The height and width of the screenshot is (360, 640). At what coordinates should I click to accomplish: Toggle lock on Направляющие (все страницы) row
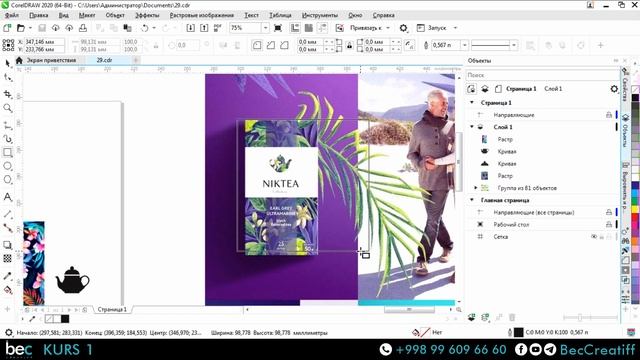(609, 212)
